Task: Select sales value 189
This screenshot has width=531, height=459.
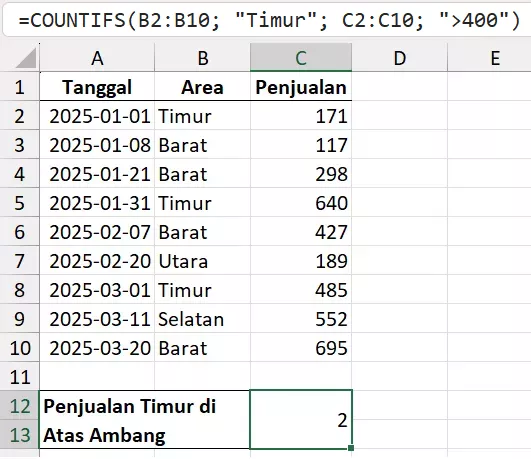Action: click(301, 261)
